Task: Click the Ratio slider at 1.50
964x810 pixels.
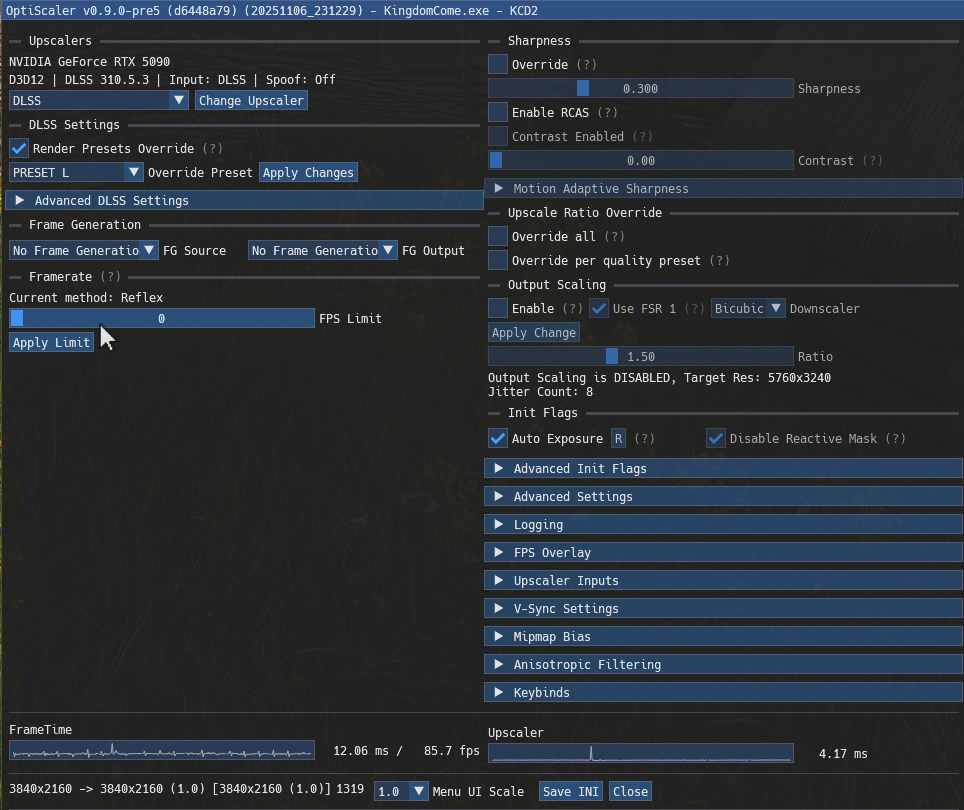Action: point(641,356)
